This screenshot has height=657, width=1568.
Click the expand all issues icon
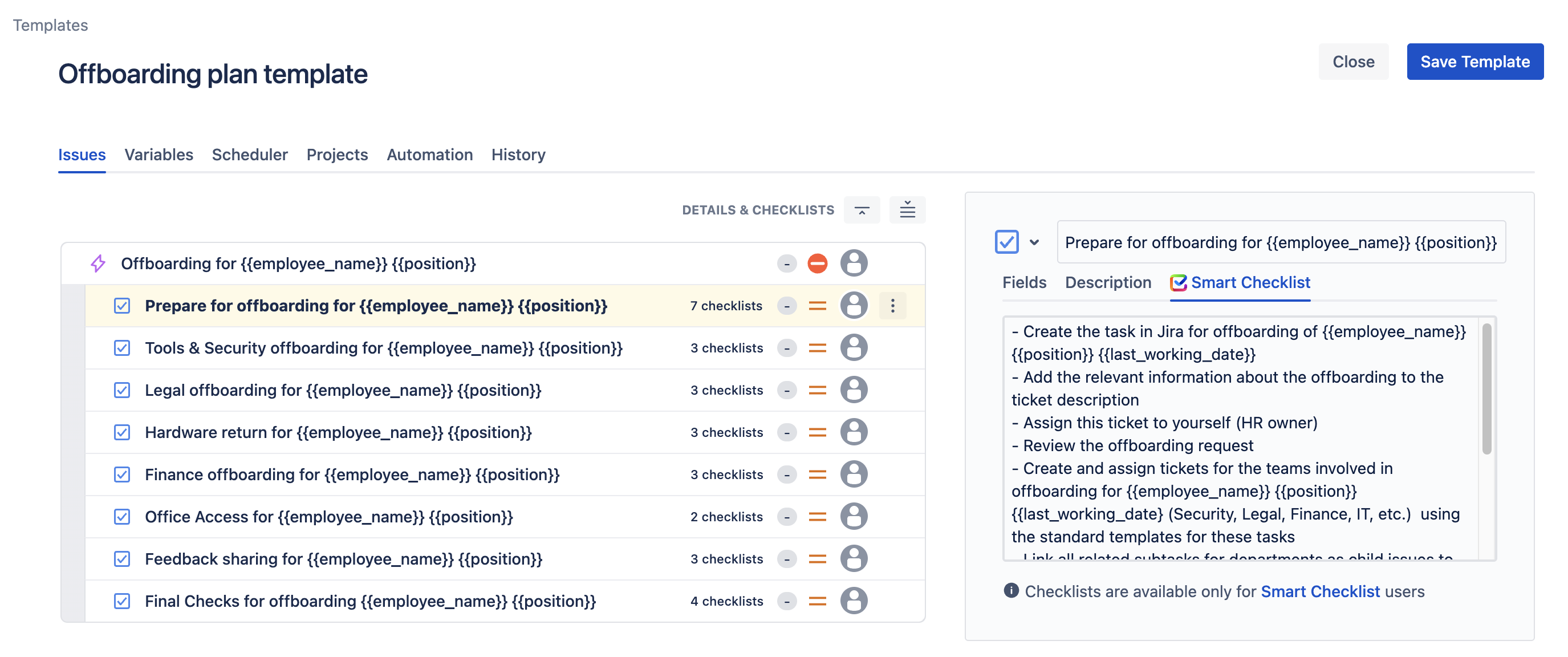[x=907, y=210]
